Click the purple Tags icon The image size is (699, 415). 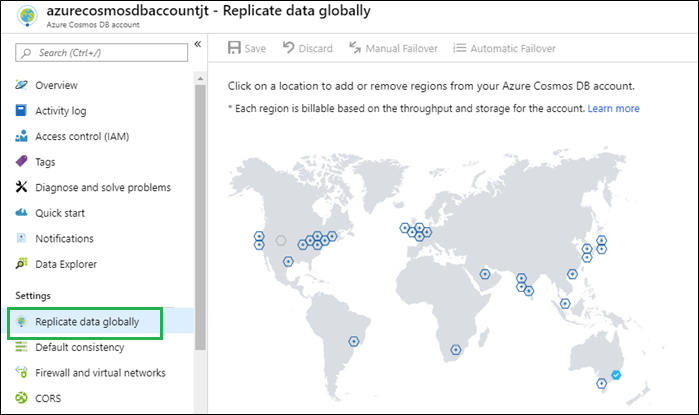[21, 161]
